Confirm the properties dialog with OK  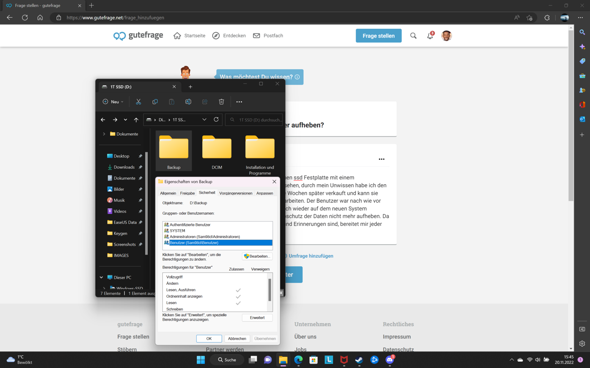coord(209,338)
